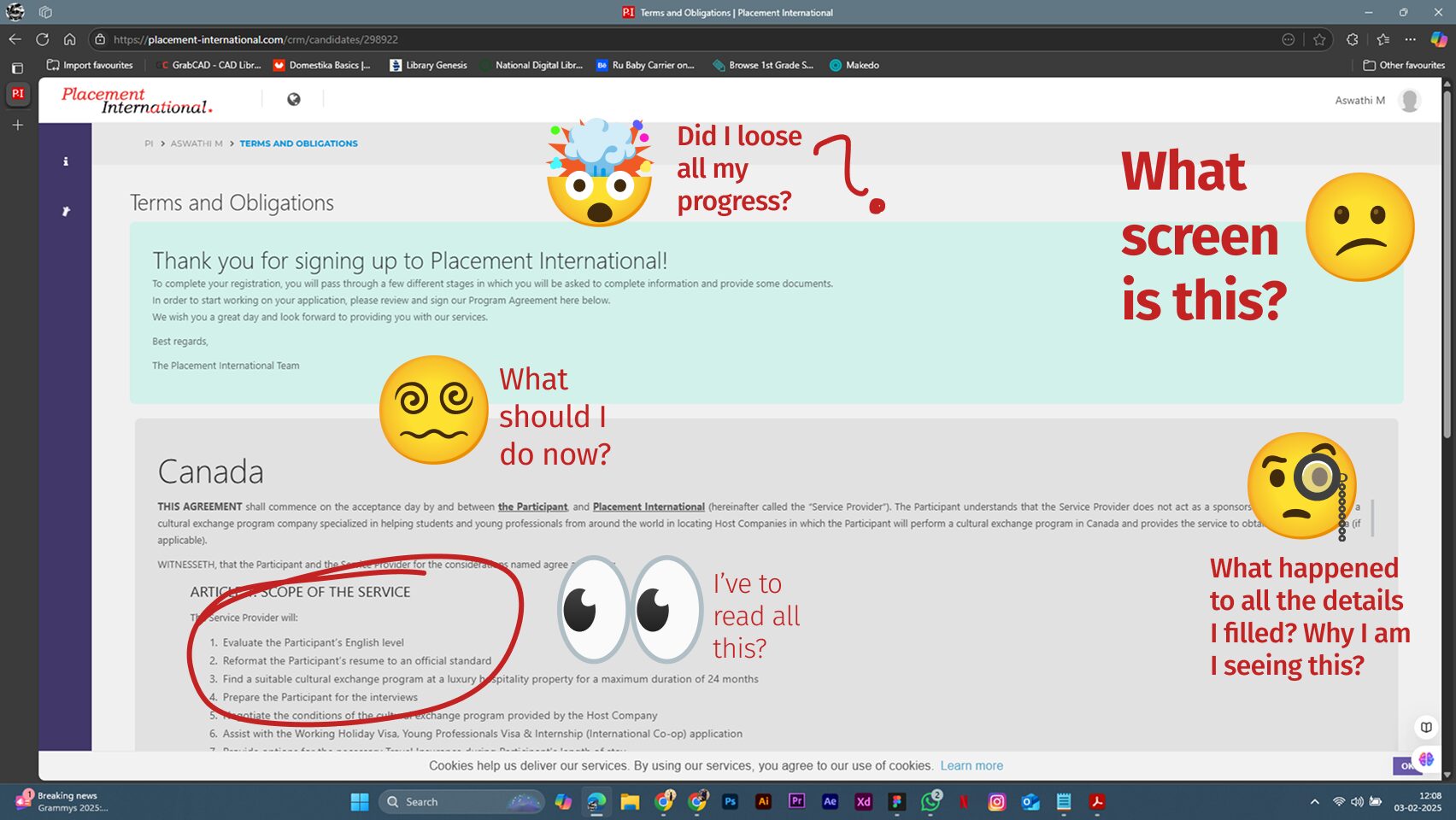The width and height of the screenshot is (1456, 820).
Task: Open Instagram from the taskbar
Action: point(997,801)
